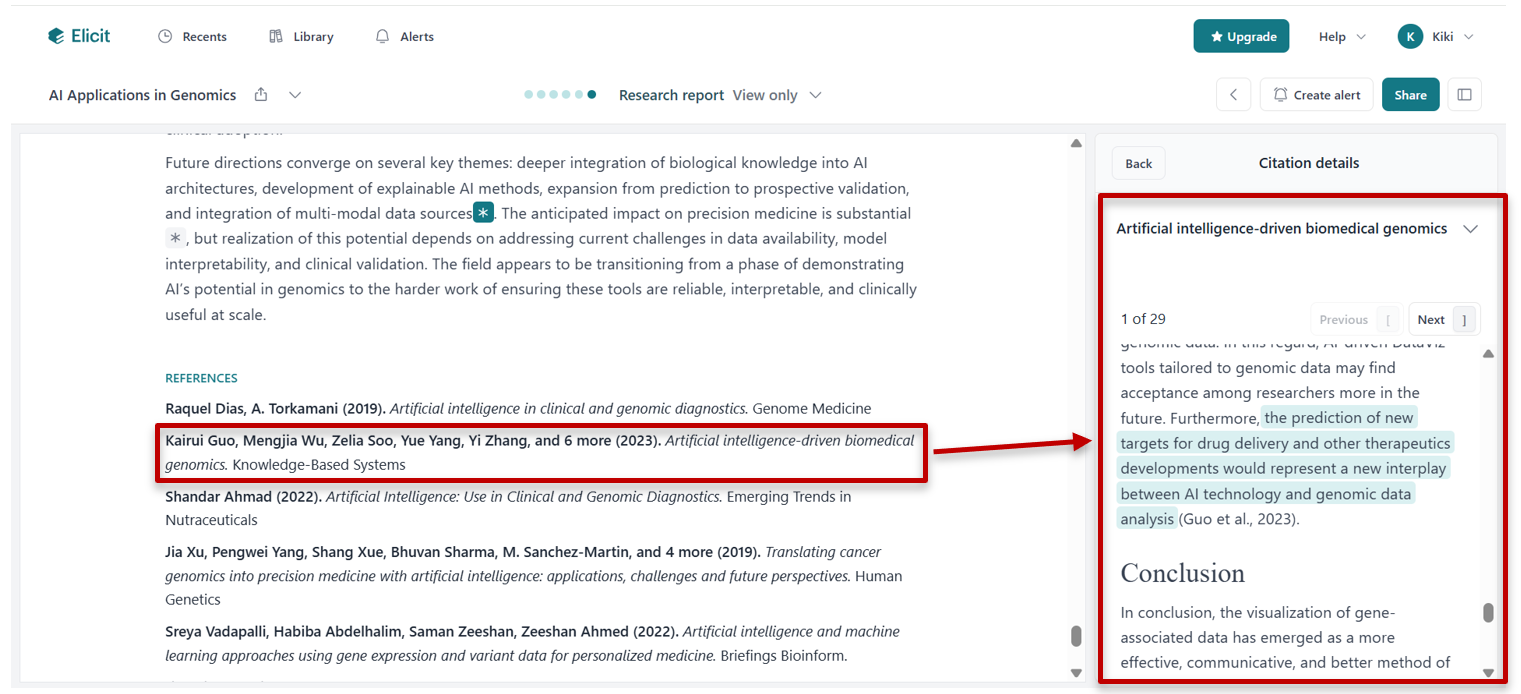Click the Elicit logo icon
The image size is (1521, 694).
(56, 36)
